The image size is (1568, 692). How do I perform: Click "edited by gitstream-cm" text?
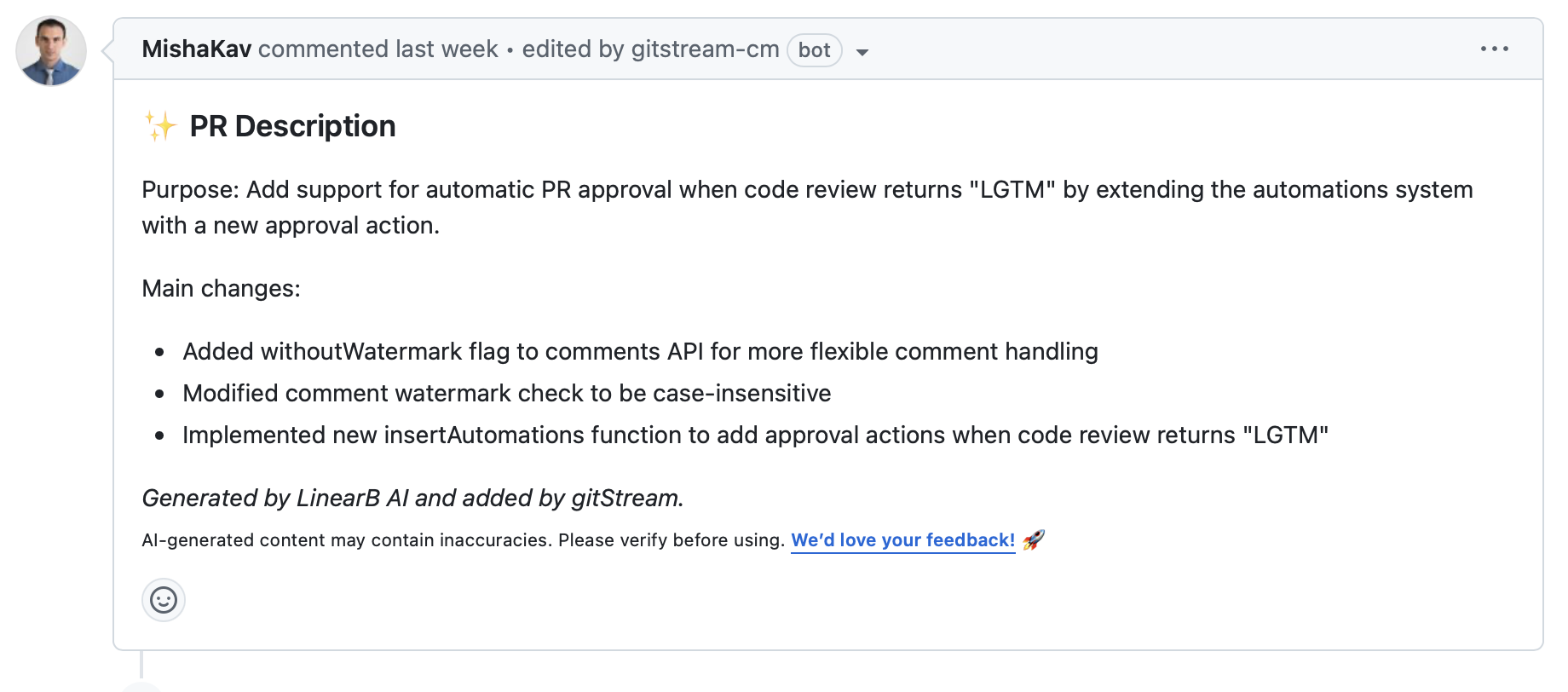pos(650,49)
